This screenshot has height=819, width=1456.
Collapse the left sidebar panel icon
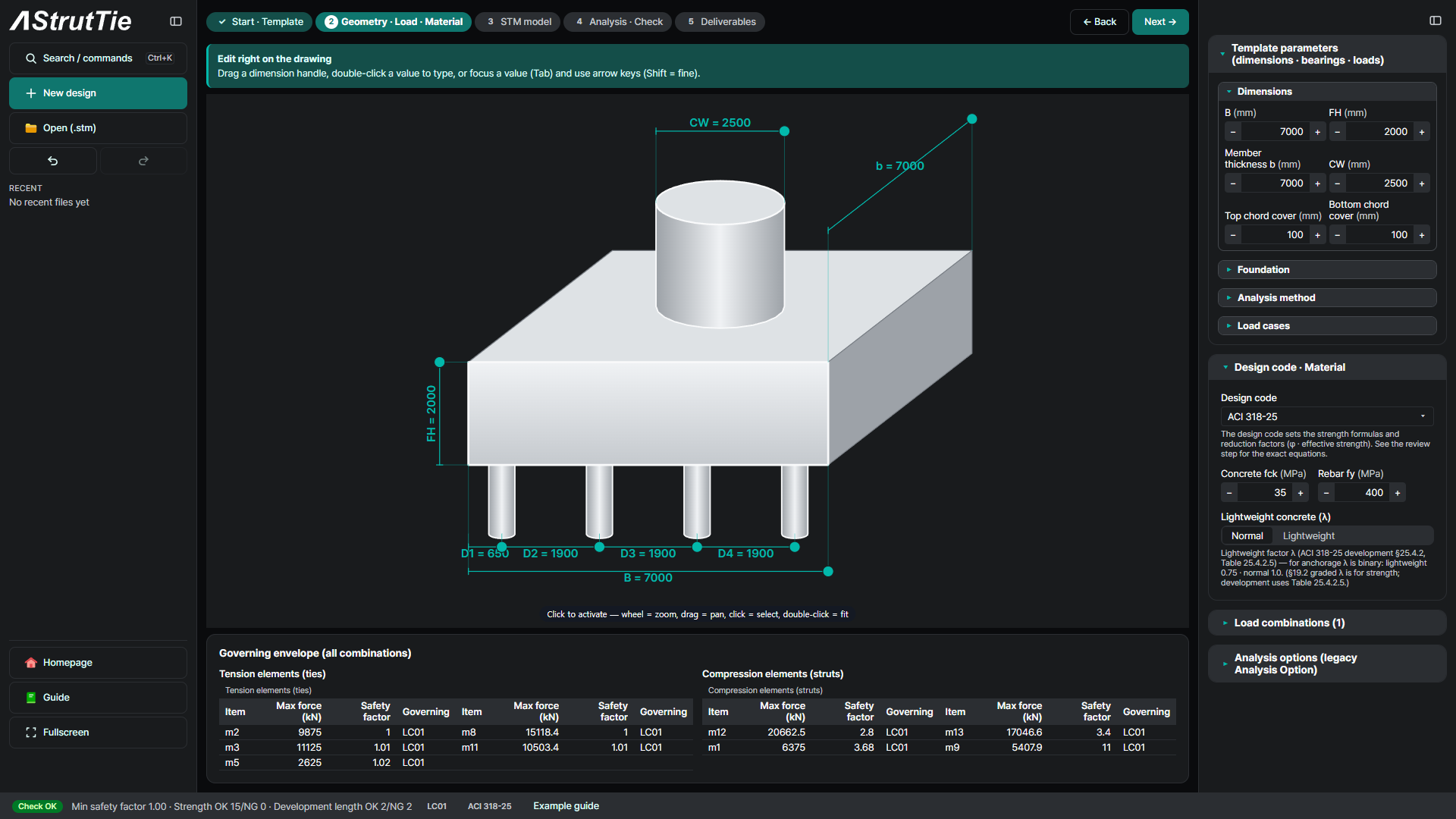(176, 21)
